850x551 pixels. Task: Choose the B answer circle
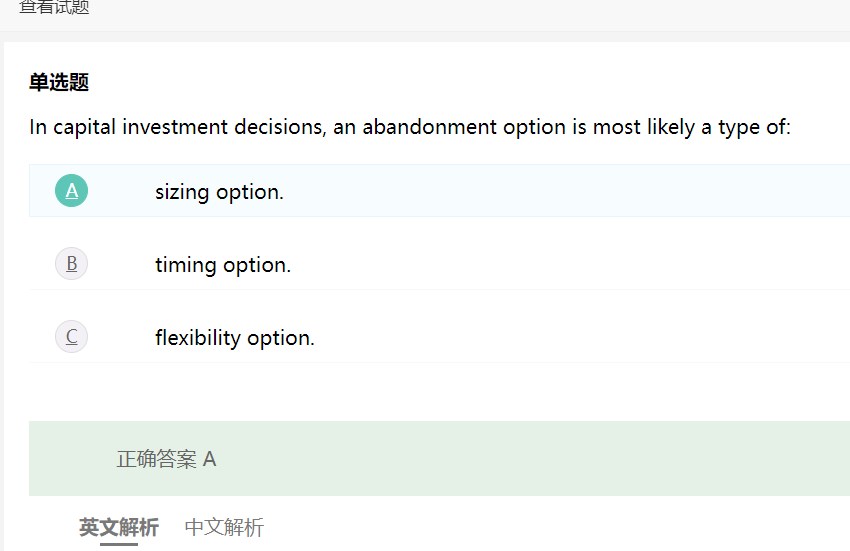pos(71,264)
